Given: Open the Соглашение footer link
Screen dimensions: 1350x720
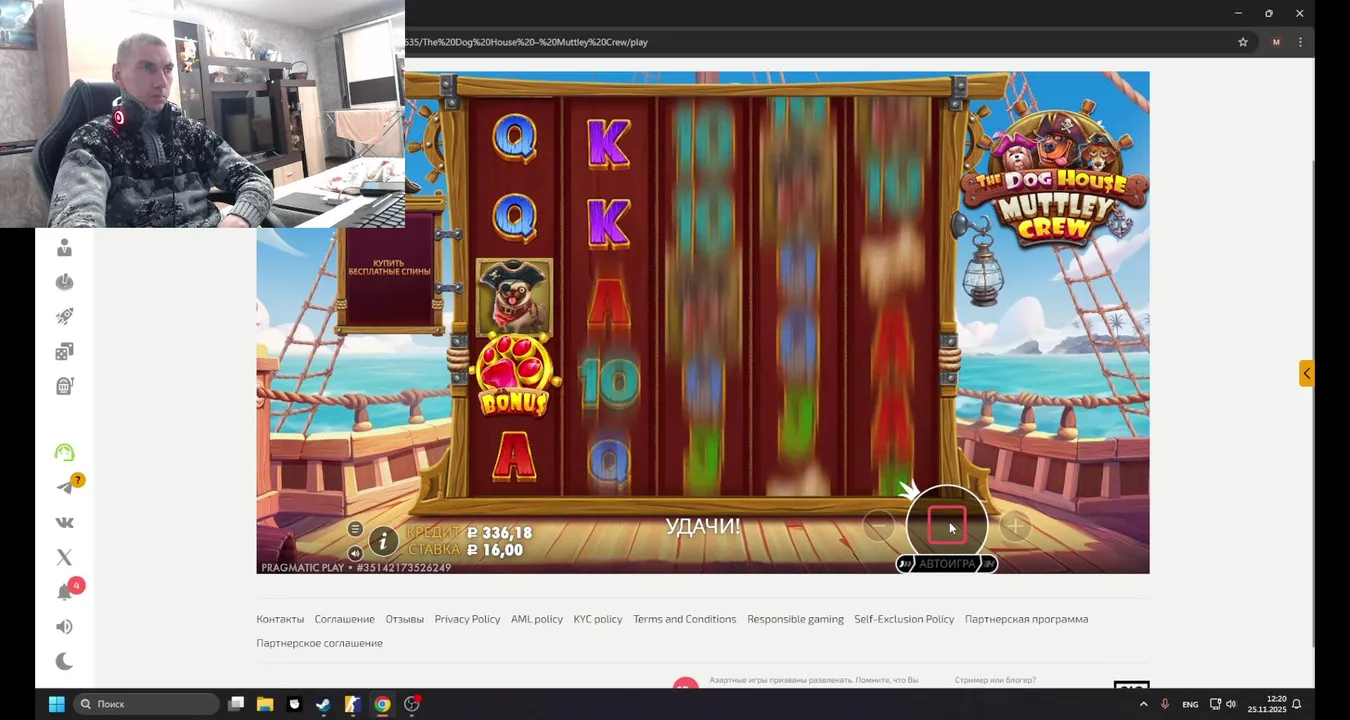Looking at the screenshot, I should [x=344, y=619].
